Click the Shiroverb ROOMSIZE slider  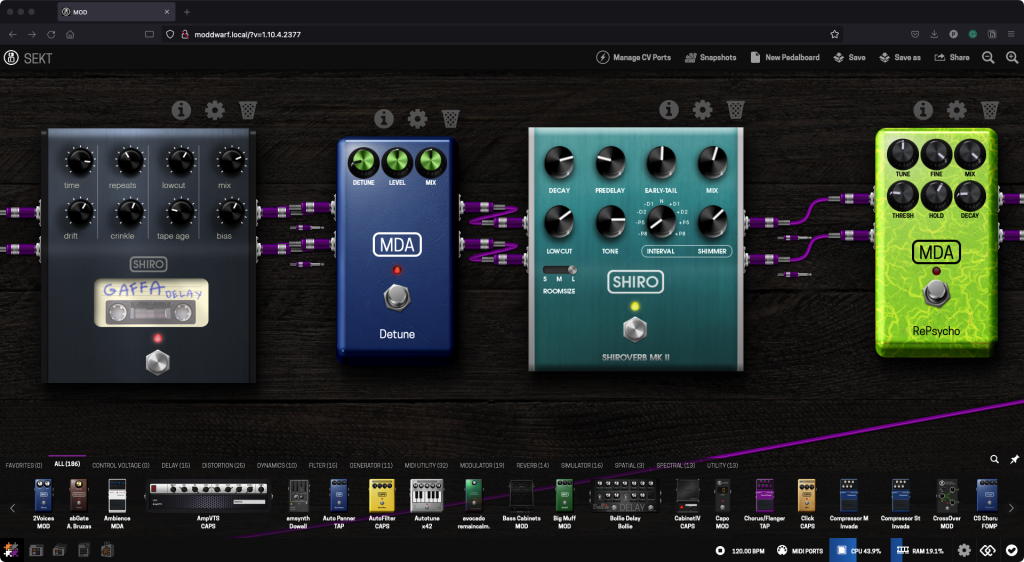[560, 269]
